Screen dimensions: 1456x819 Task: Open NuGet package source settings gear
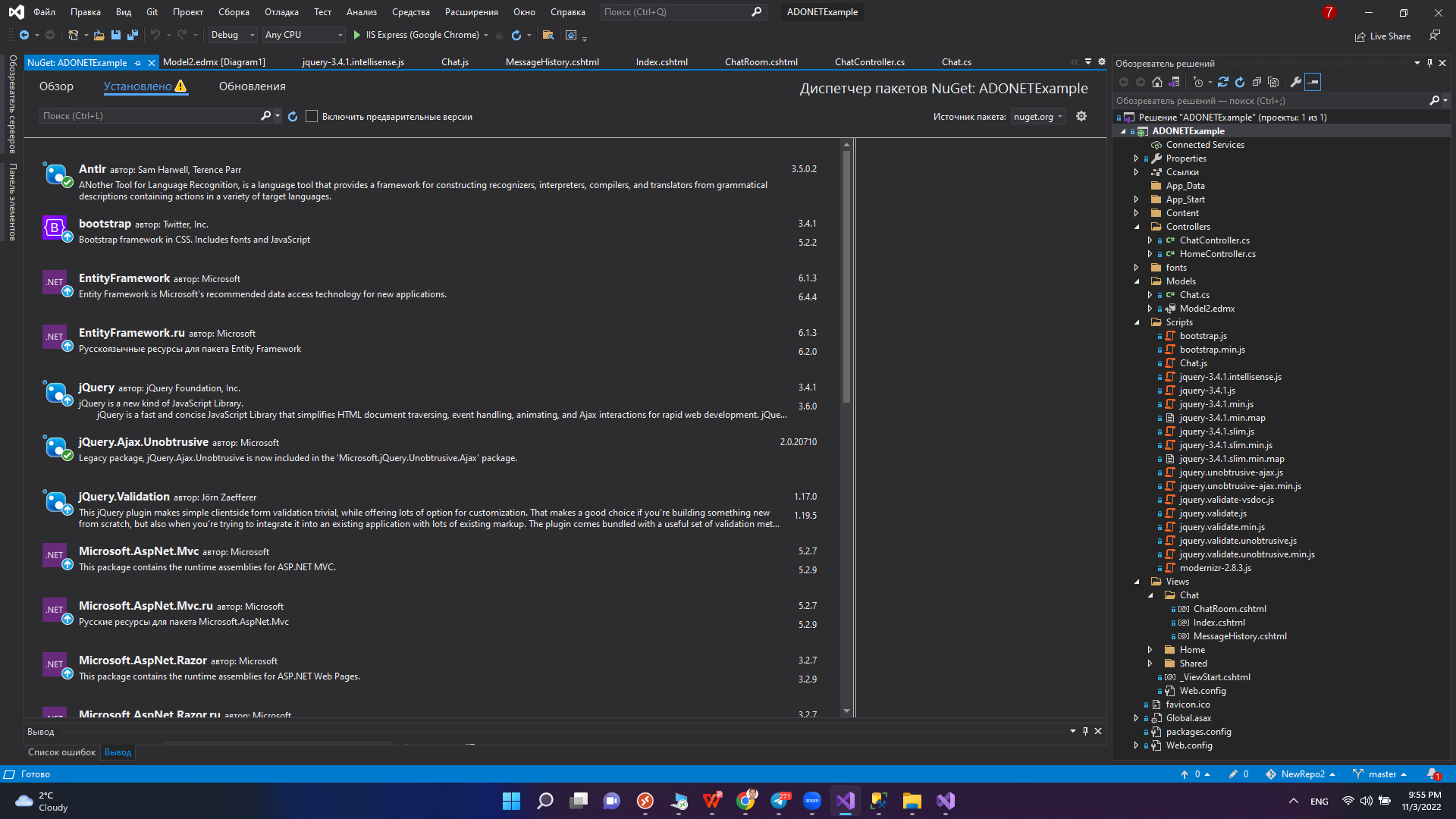coord(1081,116)
